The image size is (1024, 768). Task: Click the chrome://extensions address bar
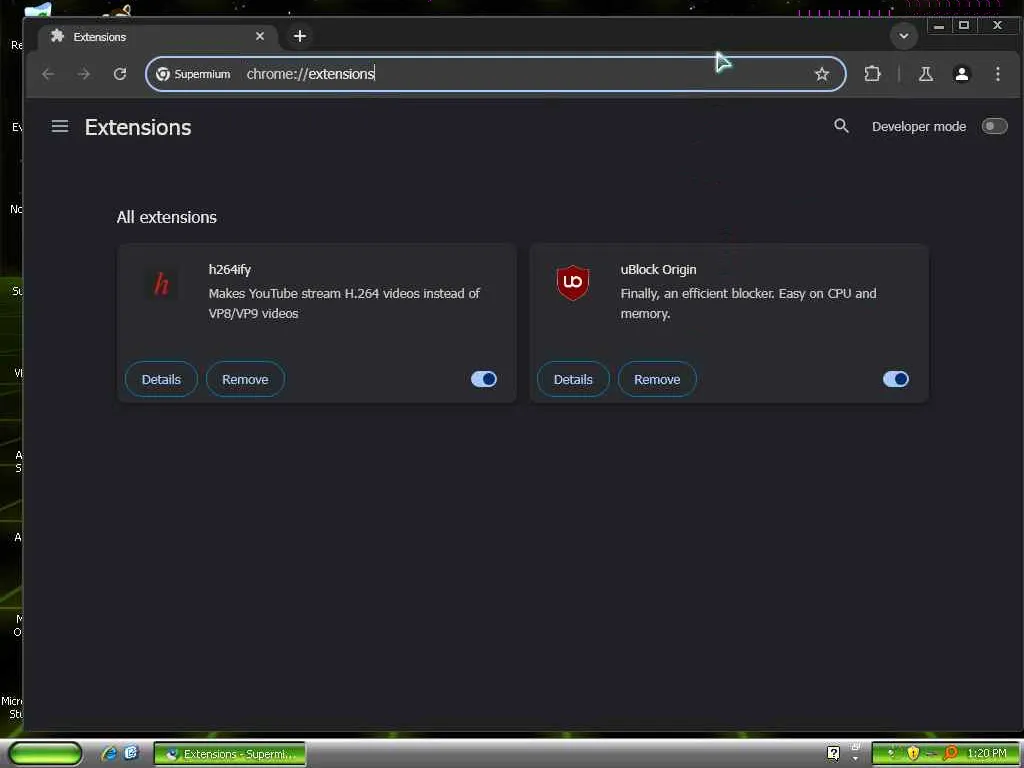[x=496, y=74]
